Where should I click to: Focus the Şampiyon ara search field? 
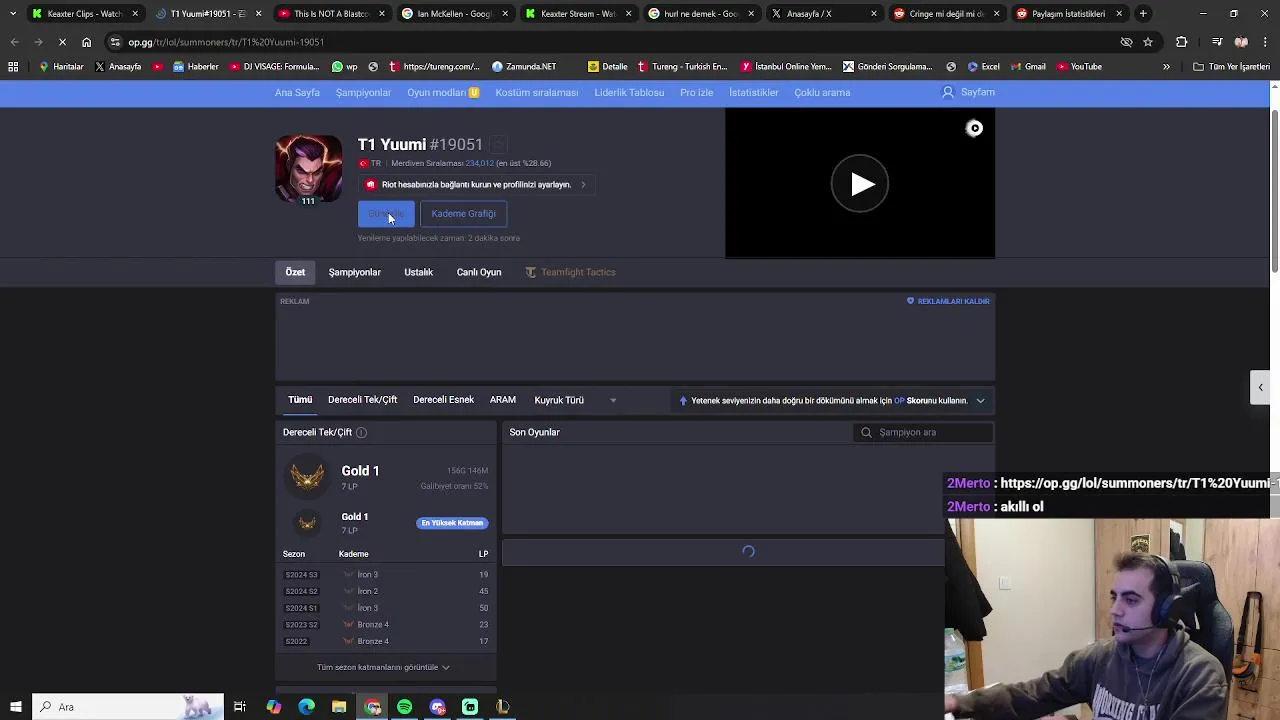[x=924, y=432]
